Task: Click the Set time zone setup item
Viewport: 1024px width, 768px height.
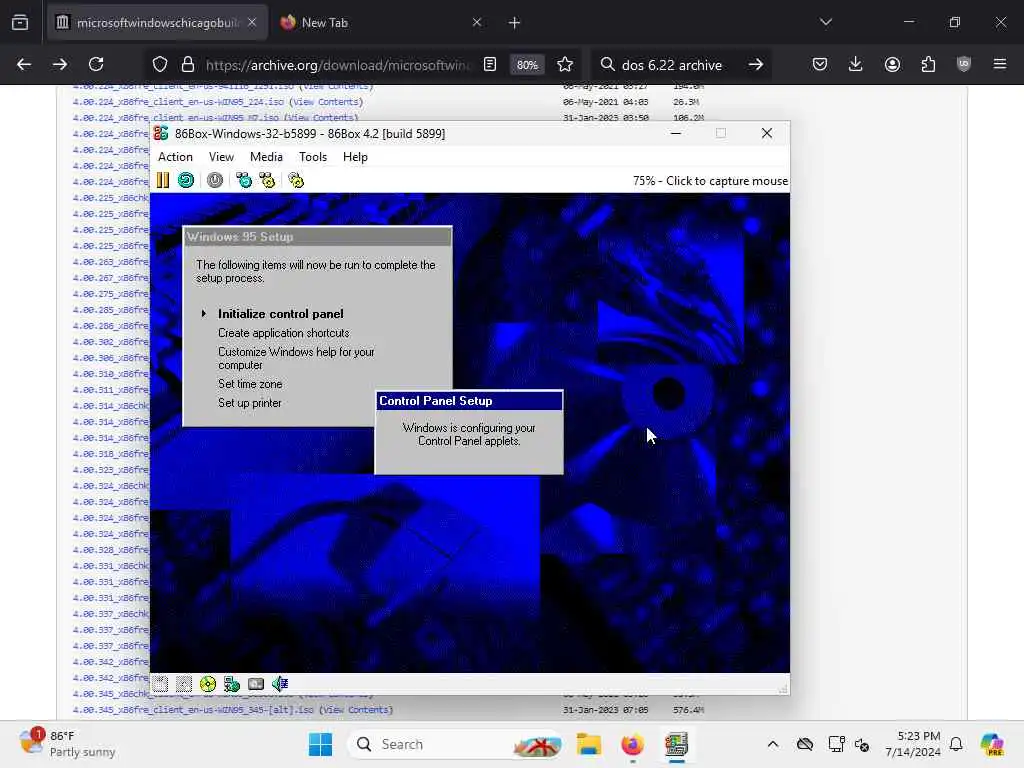Action: (250, 384)
